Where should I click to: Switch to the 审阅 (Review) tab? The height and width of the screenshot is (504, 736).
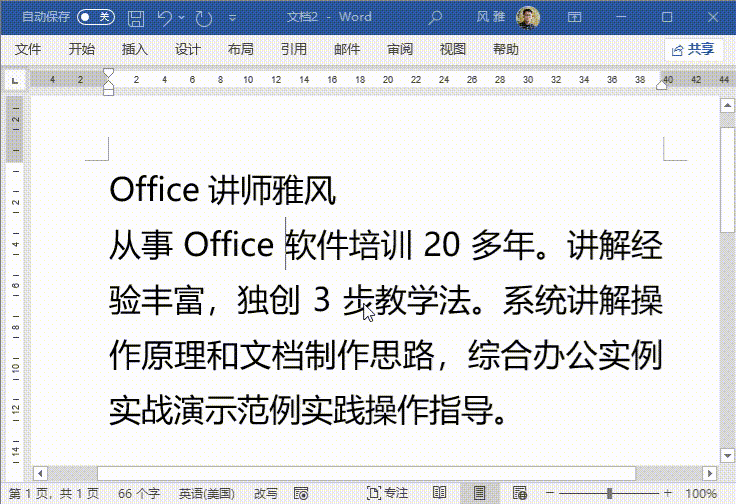point(400,49)
